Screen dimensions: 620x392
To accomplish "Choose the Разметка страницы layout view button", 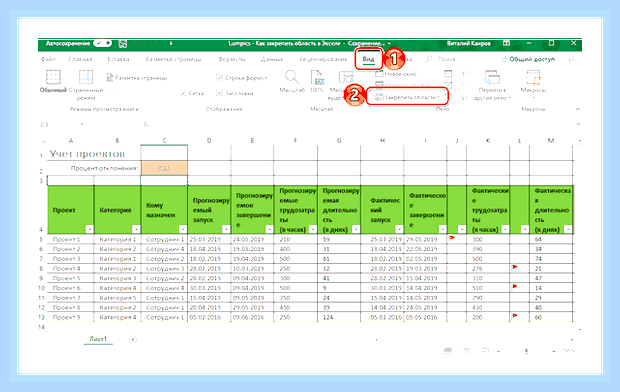I will [137, 78].
